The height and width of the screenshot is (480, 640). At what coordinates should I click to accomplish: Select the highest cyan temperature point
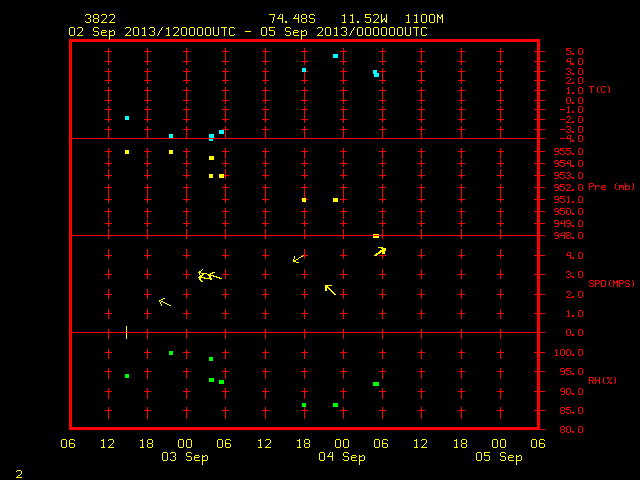click(x=335, y=56)
